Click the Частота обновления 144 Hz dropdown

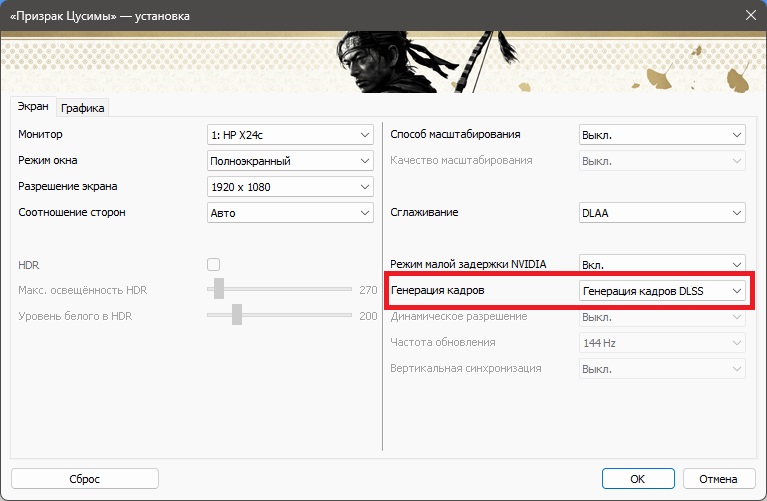(662, 343)
